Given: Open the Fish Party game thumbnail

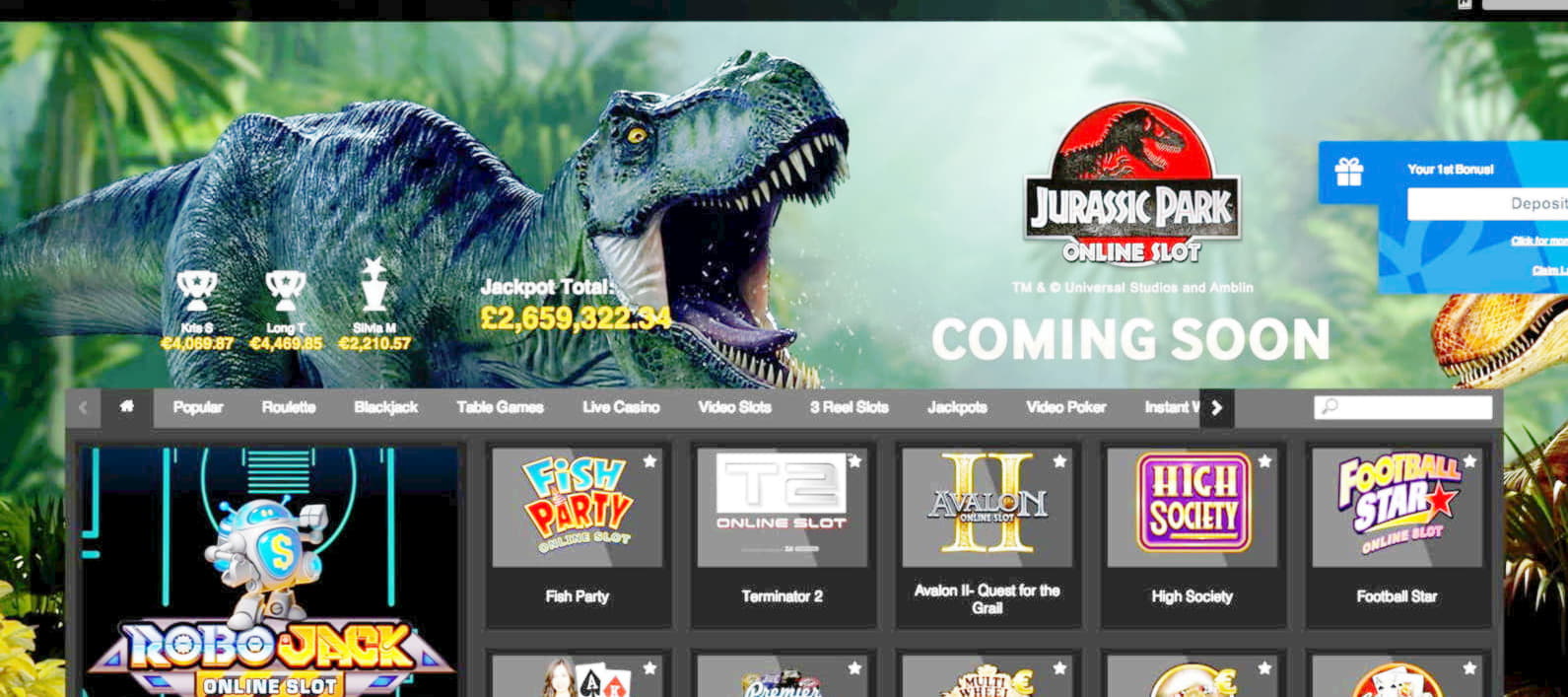Looking at the screenshot, I should coord(578,508).
